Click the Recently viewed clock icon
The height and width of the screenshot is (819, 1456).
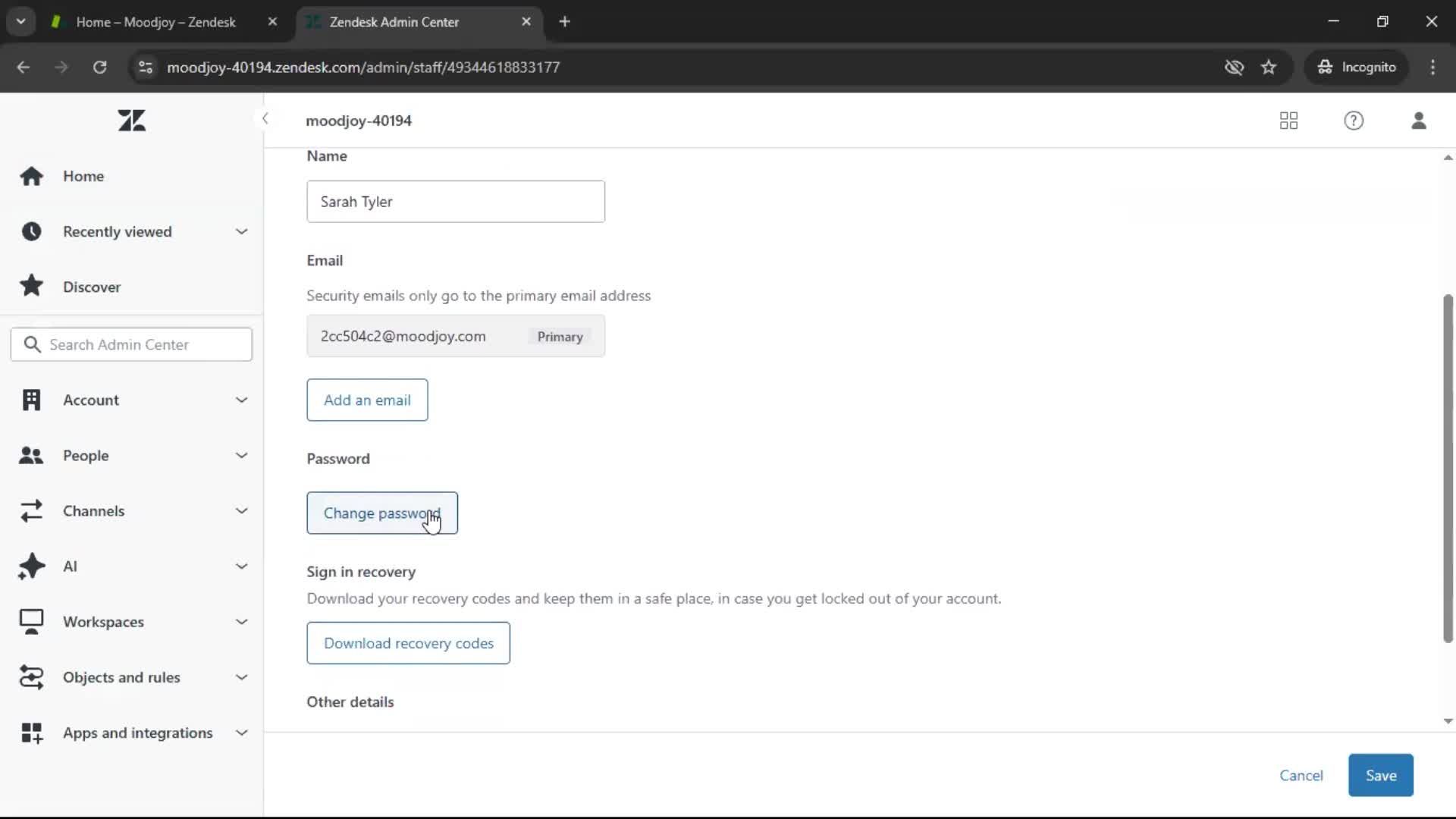32,231
